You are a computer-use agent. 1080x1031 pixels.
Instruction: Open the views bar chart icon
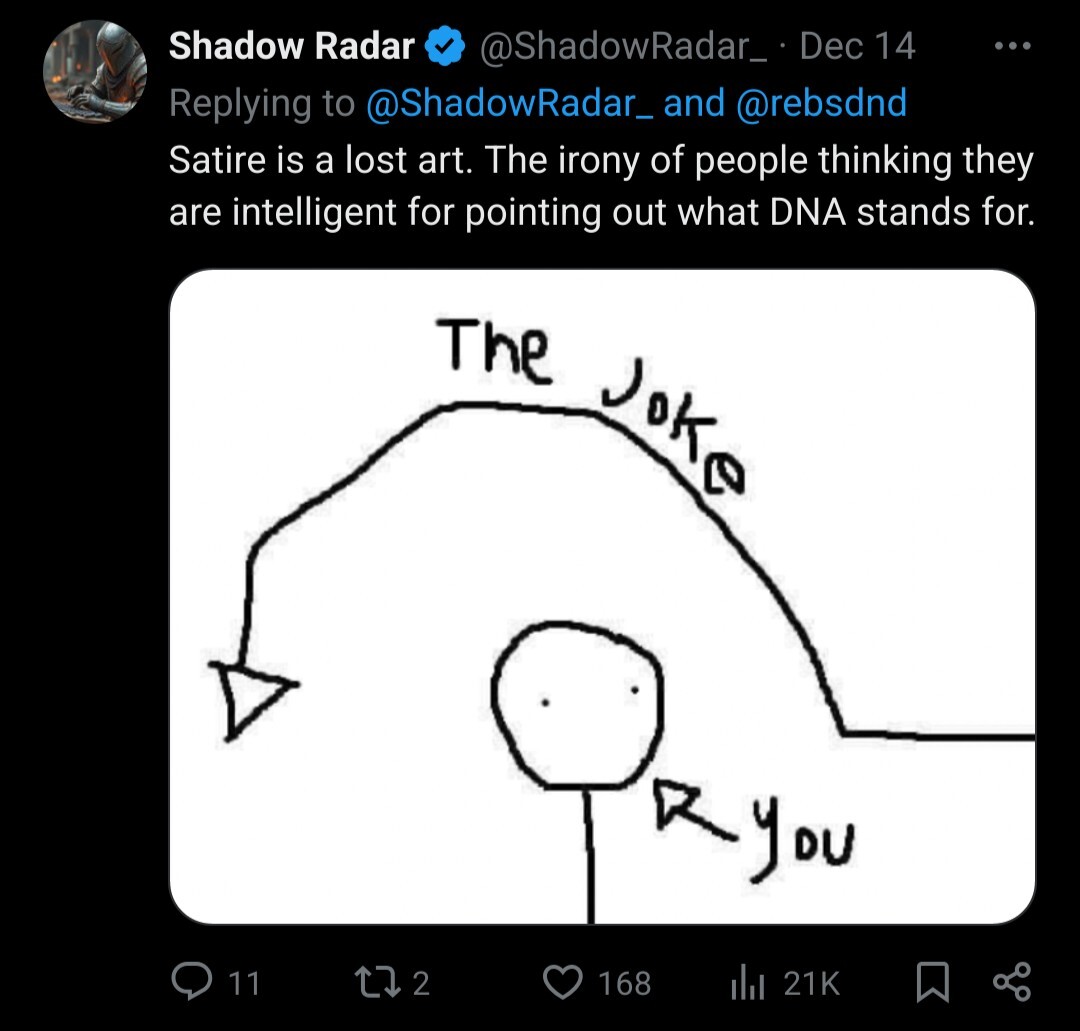pyautogui.click(x=747, y=983)
